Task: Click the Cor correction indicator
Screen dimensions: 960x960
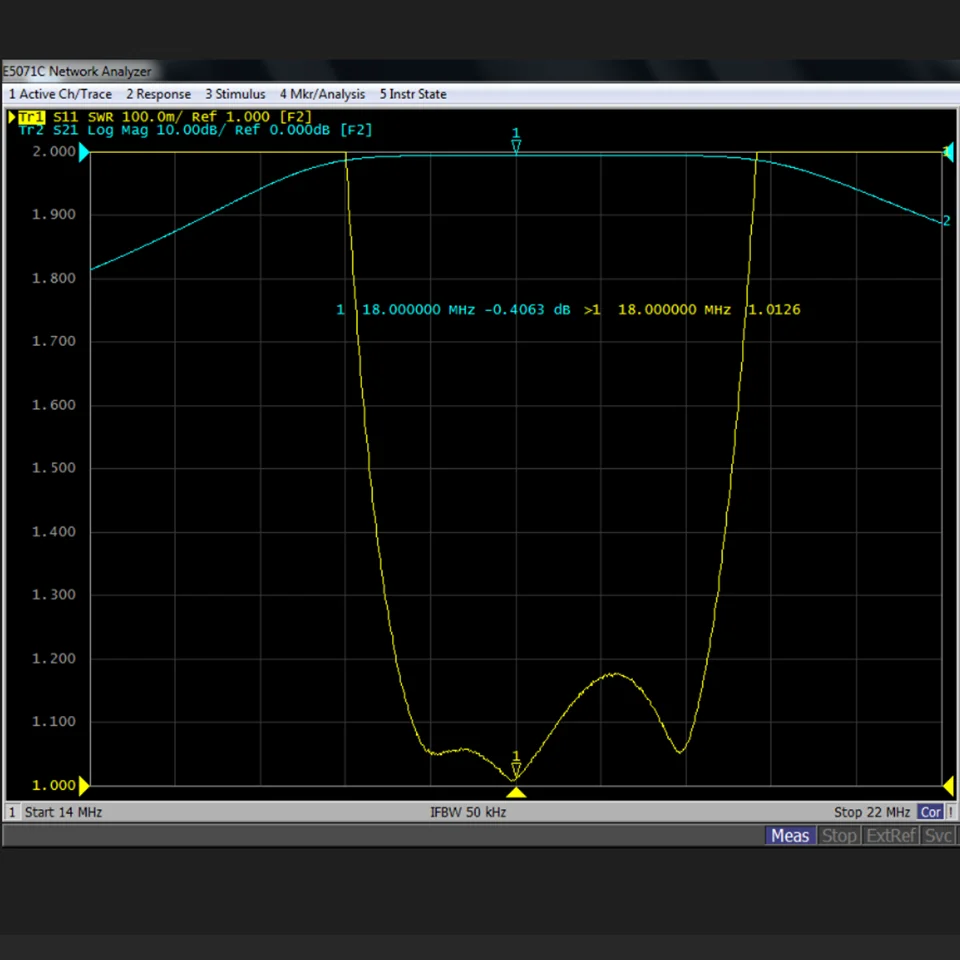Action: [930, 812]
